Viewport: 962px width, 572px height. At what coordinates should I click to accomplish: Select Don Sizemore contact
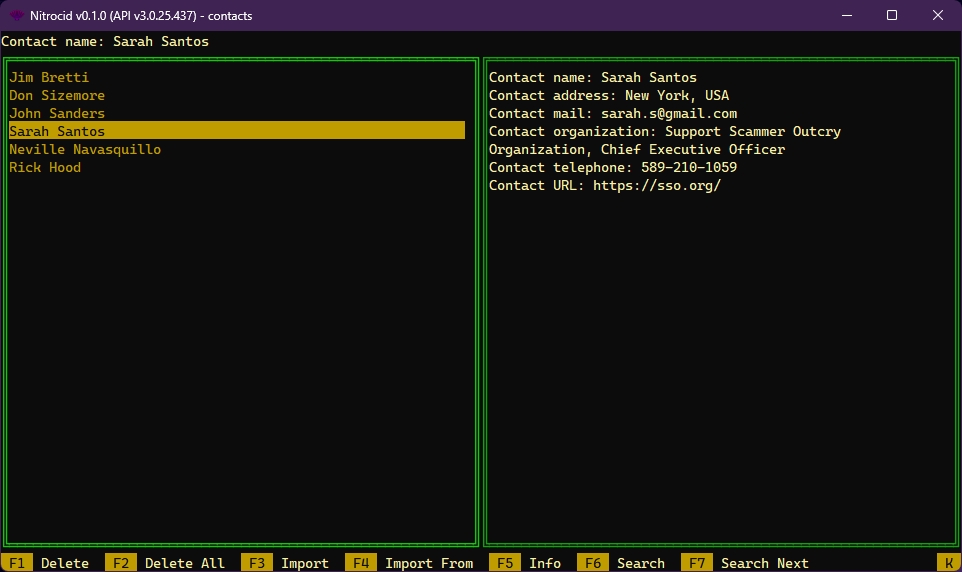[57, 95]
